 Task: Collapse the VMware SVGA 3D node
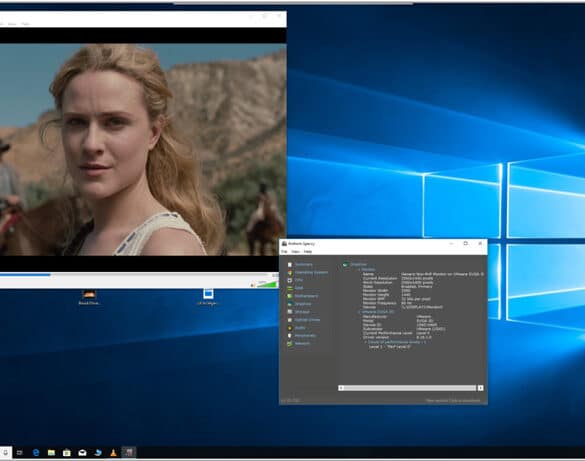click(x=360, y=312)
